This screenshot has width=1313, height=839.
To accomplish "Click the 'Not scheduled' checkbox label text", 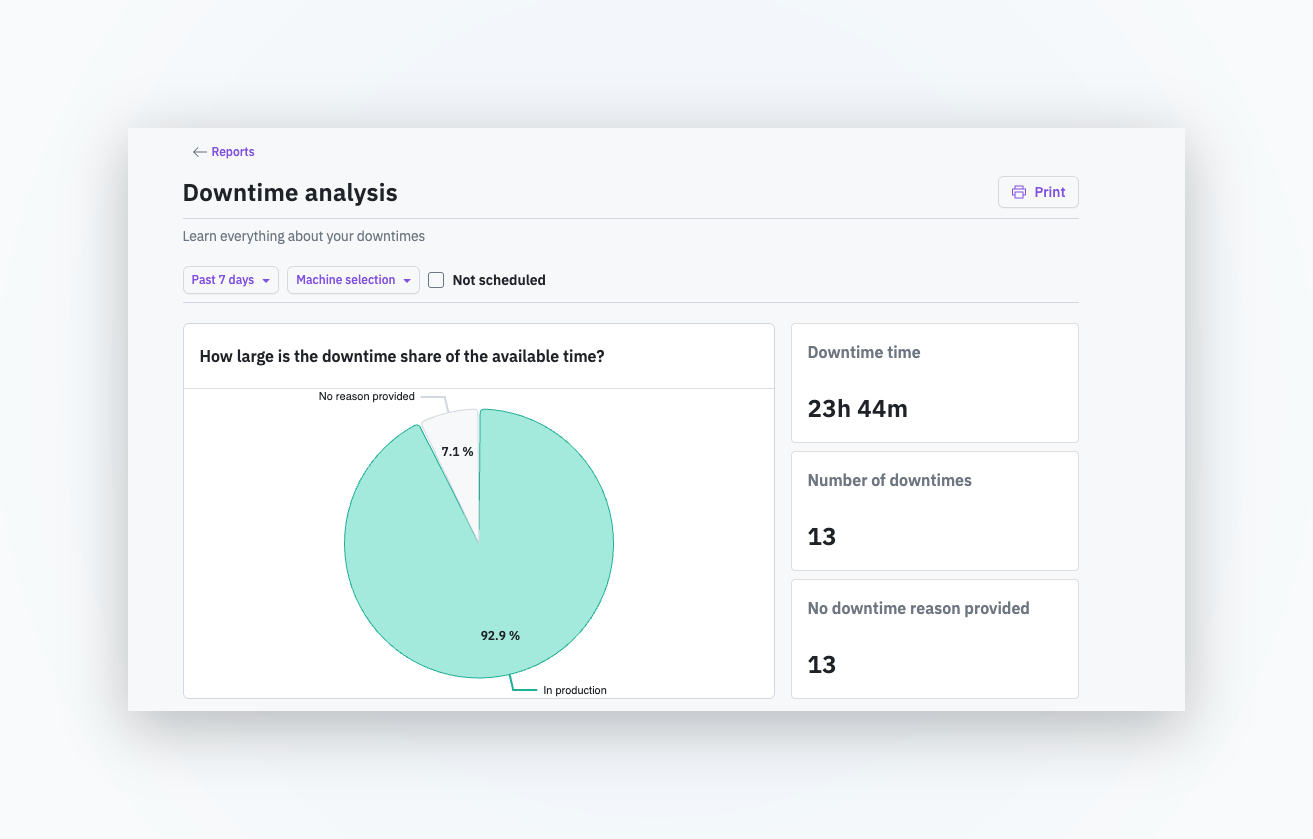I will (x=499, y=280).
